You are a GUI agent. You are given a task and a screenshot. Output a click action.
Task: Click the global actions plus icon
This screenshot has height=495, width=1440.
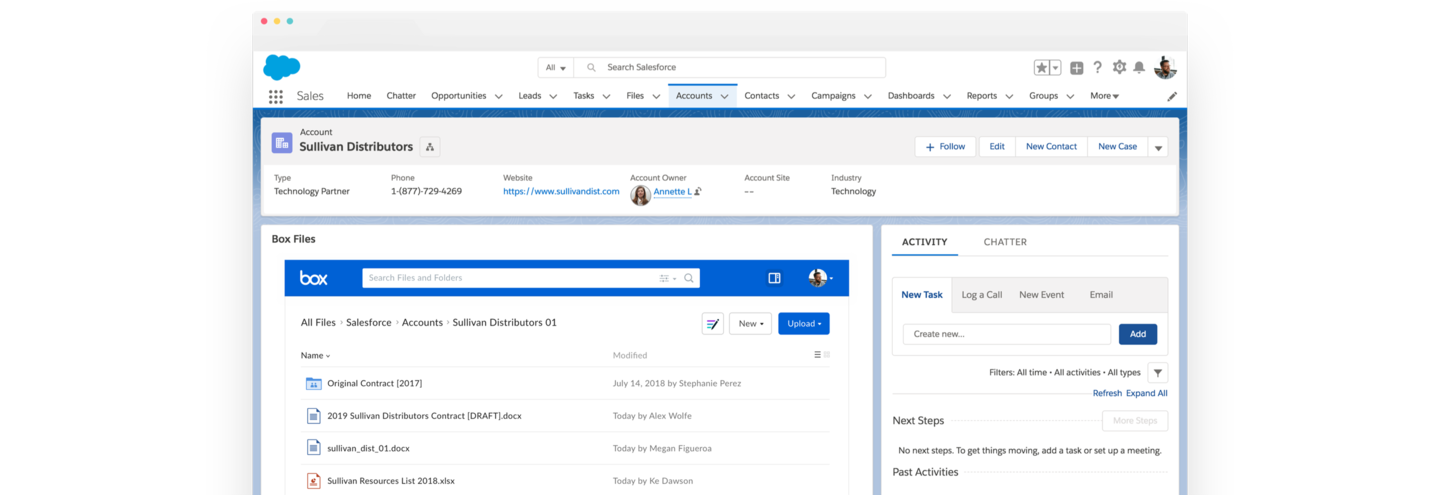[1076, 68]
